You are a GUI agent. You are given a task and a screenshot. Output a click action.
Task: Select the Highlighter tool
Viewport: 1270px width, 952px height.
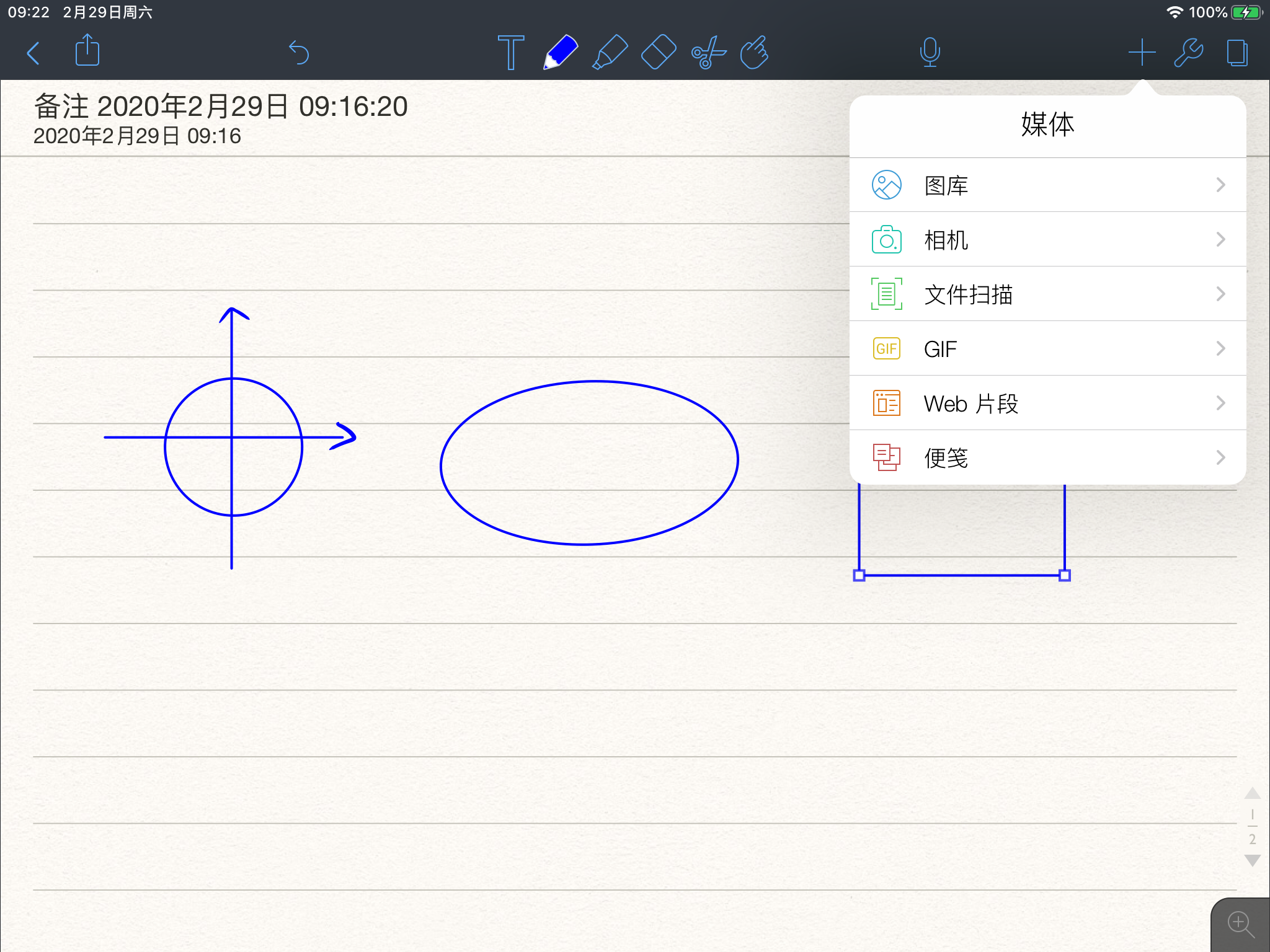(610, 53)
